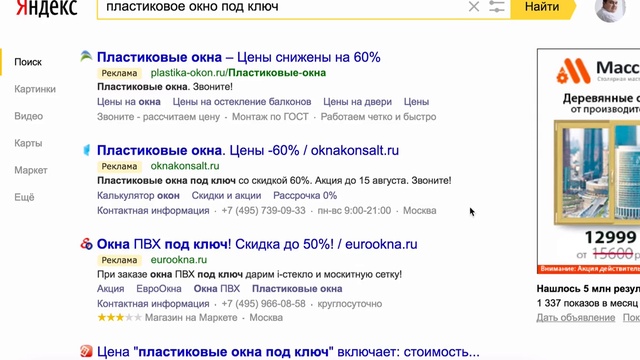Open eurookna 'Пластиковые окна' sitelink
This screenshot has height=360, width=640.
tap(297, 289)
